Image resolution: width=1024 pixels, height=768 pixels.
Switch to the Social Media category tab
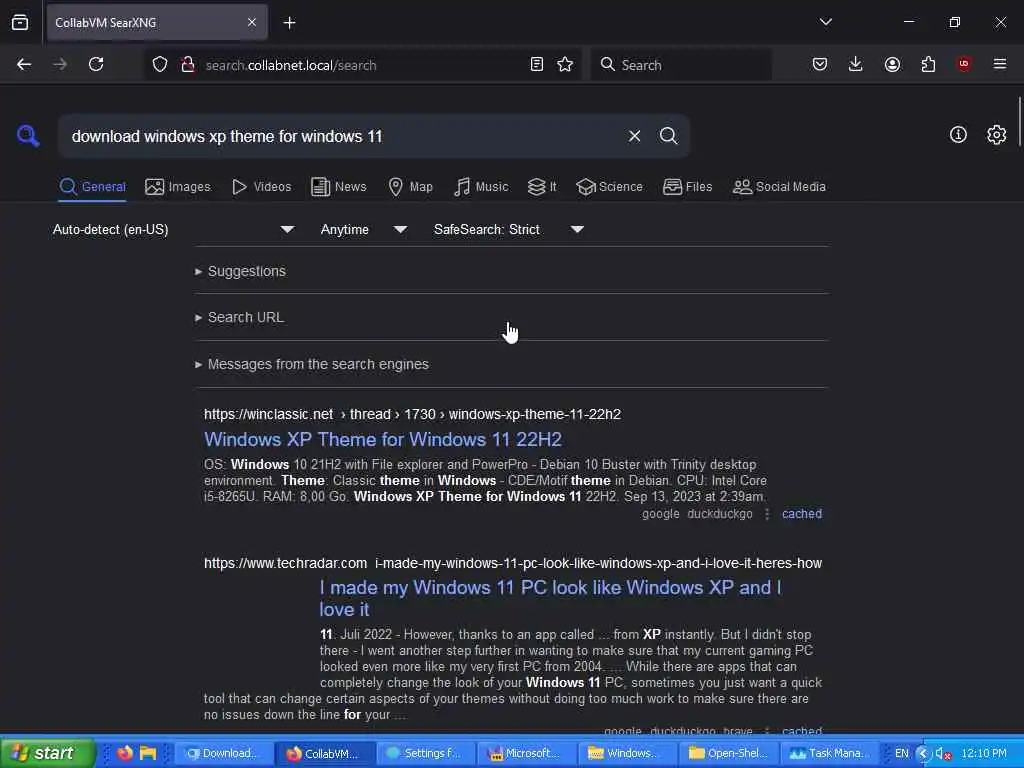point(779,187)
